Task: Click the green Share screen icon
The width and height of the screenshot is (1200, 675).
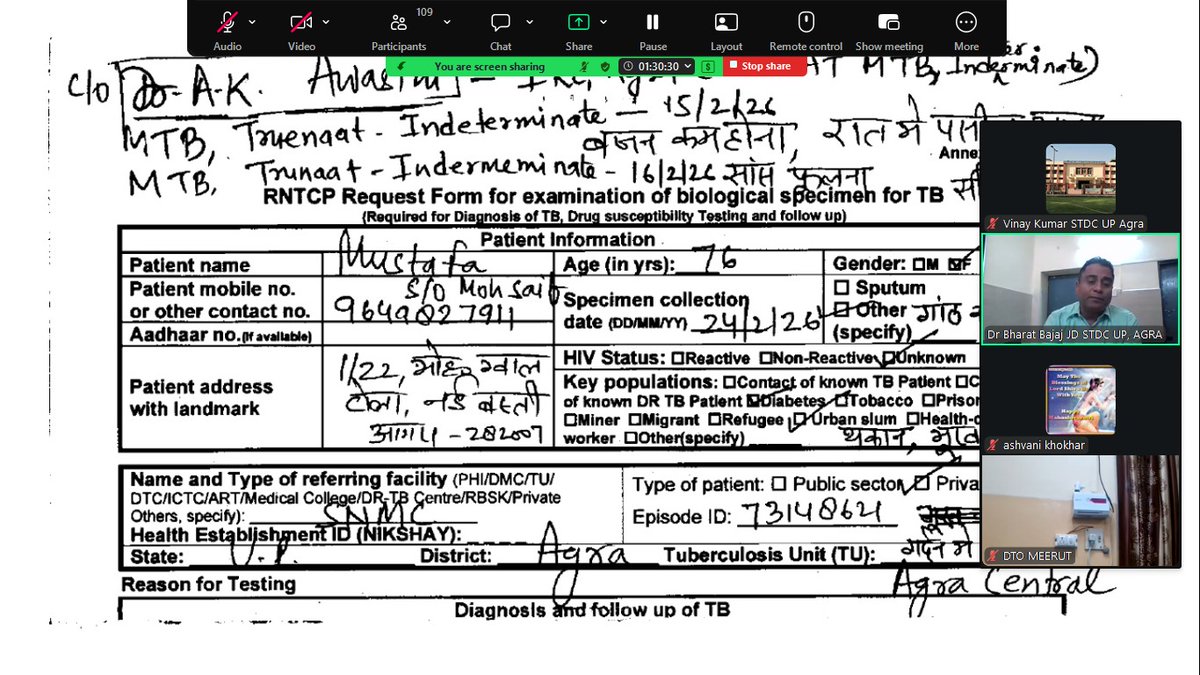Action: coord(578,22)
